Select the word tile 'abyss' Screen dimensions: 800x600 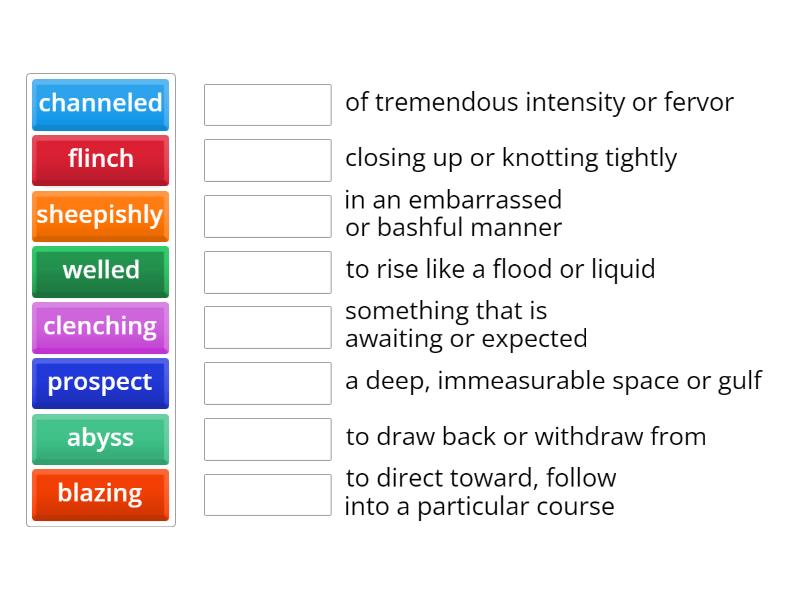100,439
